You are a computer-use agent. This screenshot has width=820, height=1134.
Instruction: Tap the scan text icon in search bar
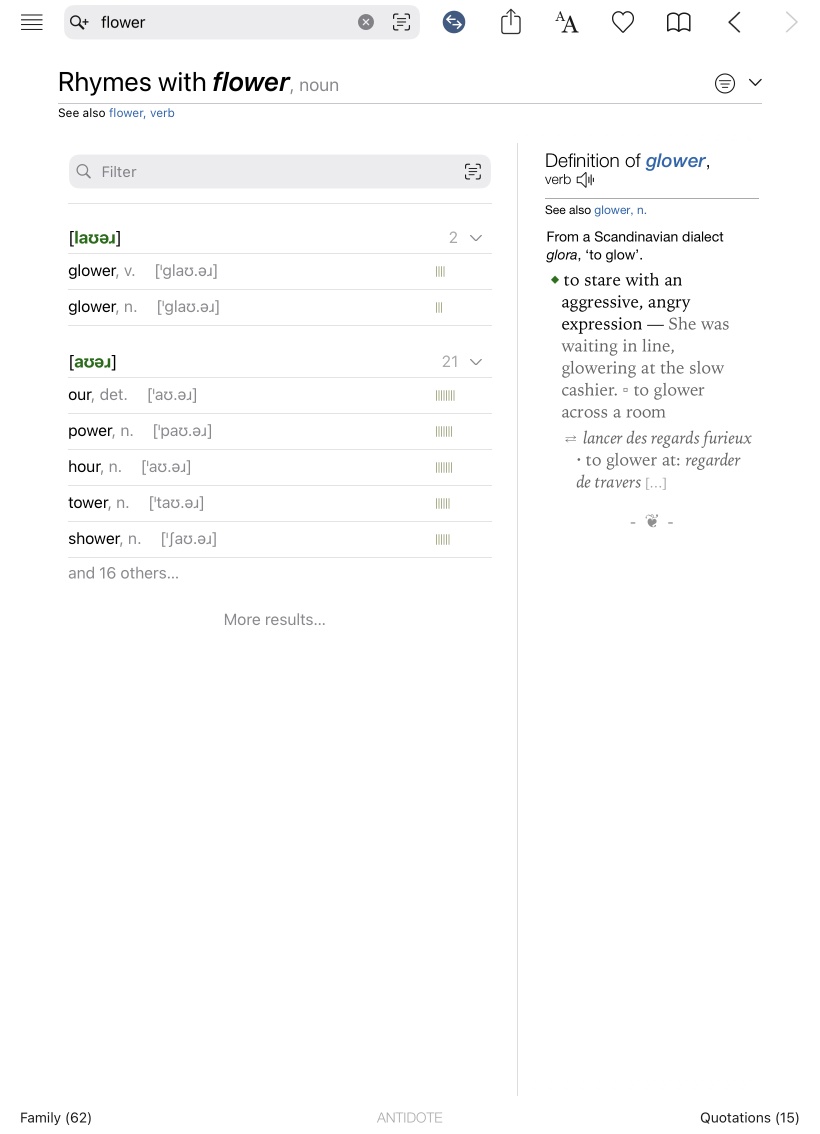pyautogui.click(x=401, y=22)
